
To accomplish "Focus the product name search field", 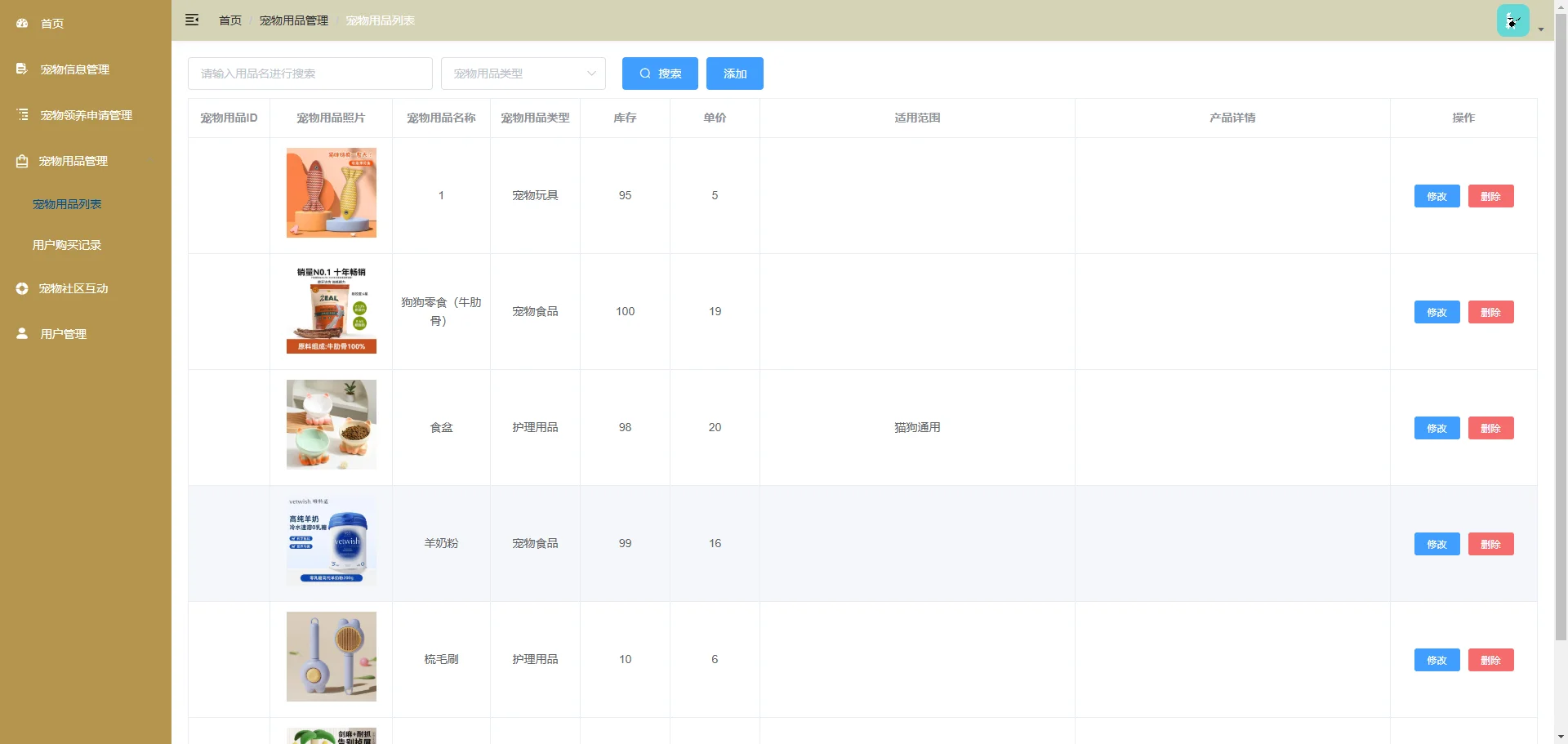I will point(310,74).
